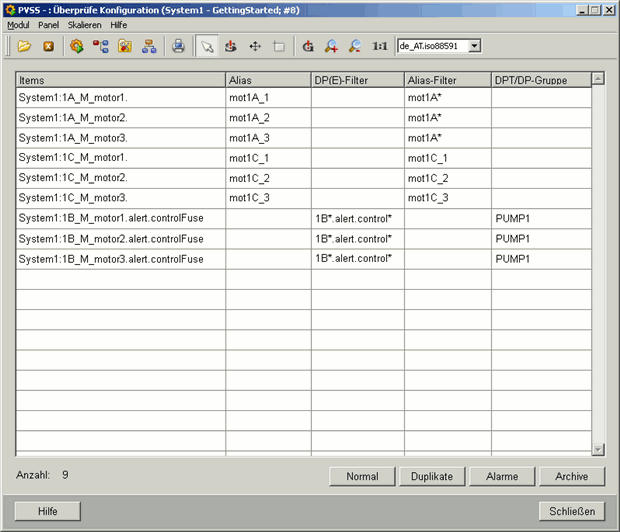Click the Alarme button
The width and height of the screenshot is (620, 532).
coord(502,477)
